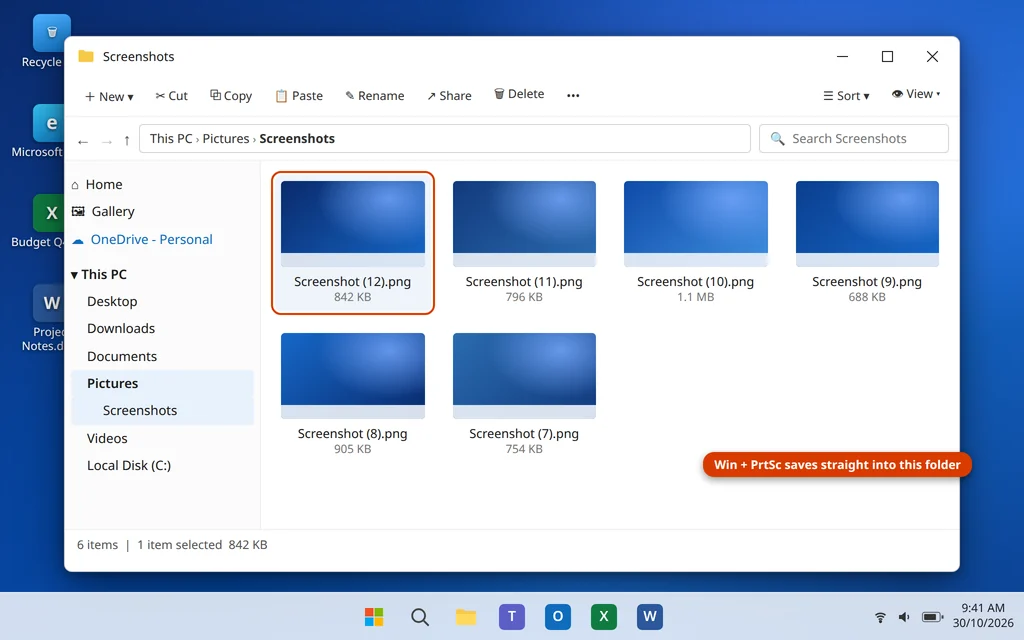Image resolution: width=1024 pixels, height=640 pixels.
Task: Click the 905 KB size label
Action: point(353,449)
